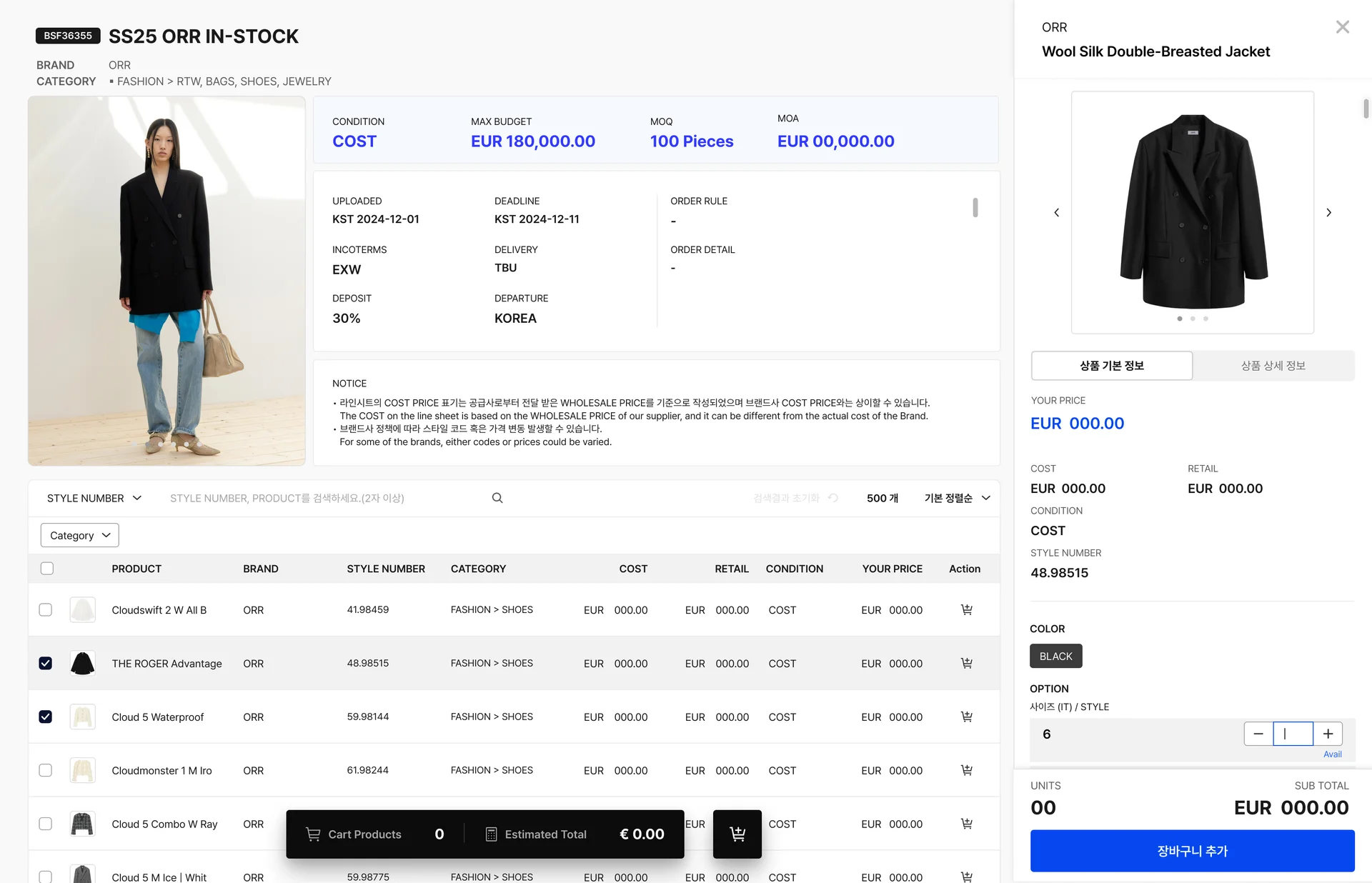The width and height of the screenshot is (1372, 883).
Task: Select the BLACK color option
Action: click(1055, 656)
